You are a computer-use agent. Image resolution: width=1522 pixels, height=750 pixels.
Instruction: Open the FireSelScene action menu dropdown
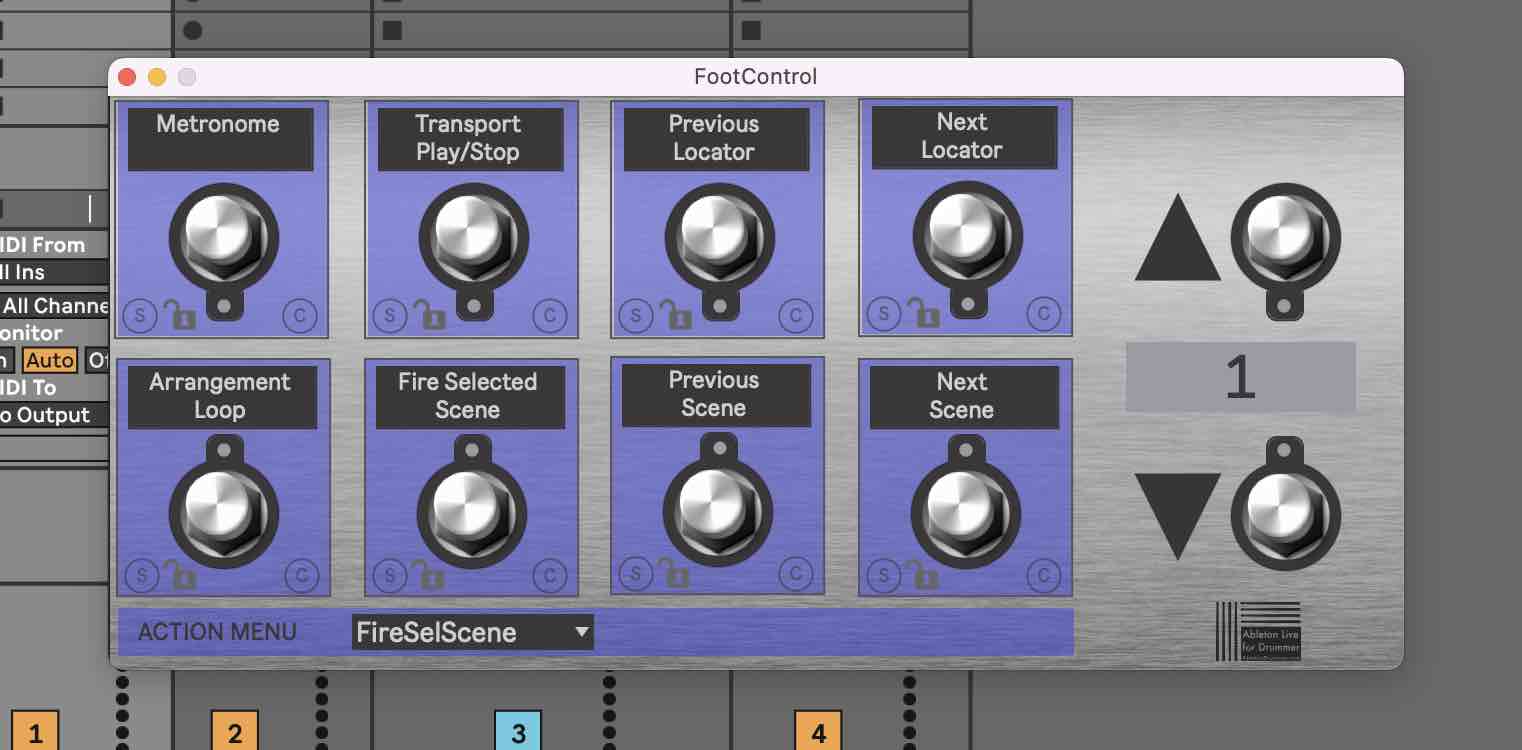tap(473, 632)
